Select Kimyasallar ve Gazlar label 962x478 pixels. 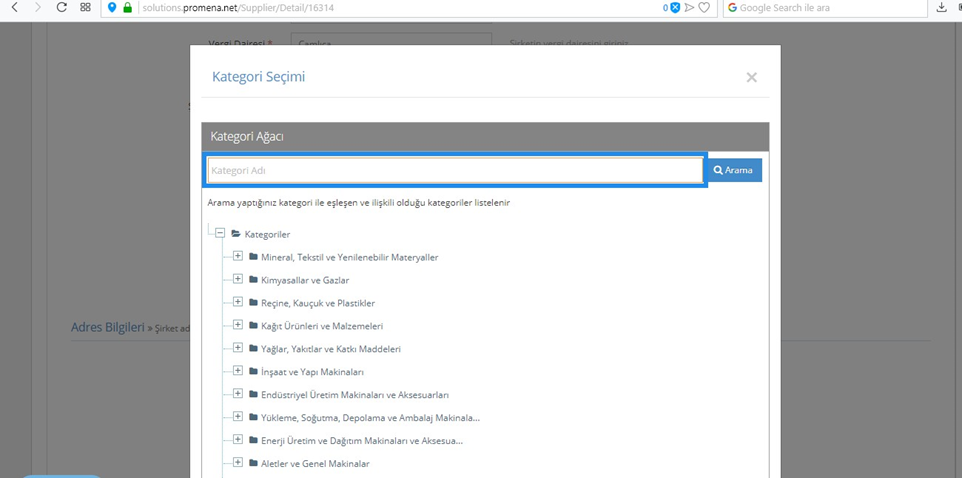point(305,280)
